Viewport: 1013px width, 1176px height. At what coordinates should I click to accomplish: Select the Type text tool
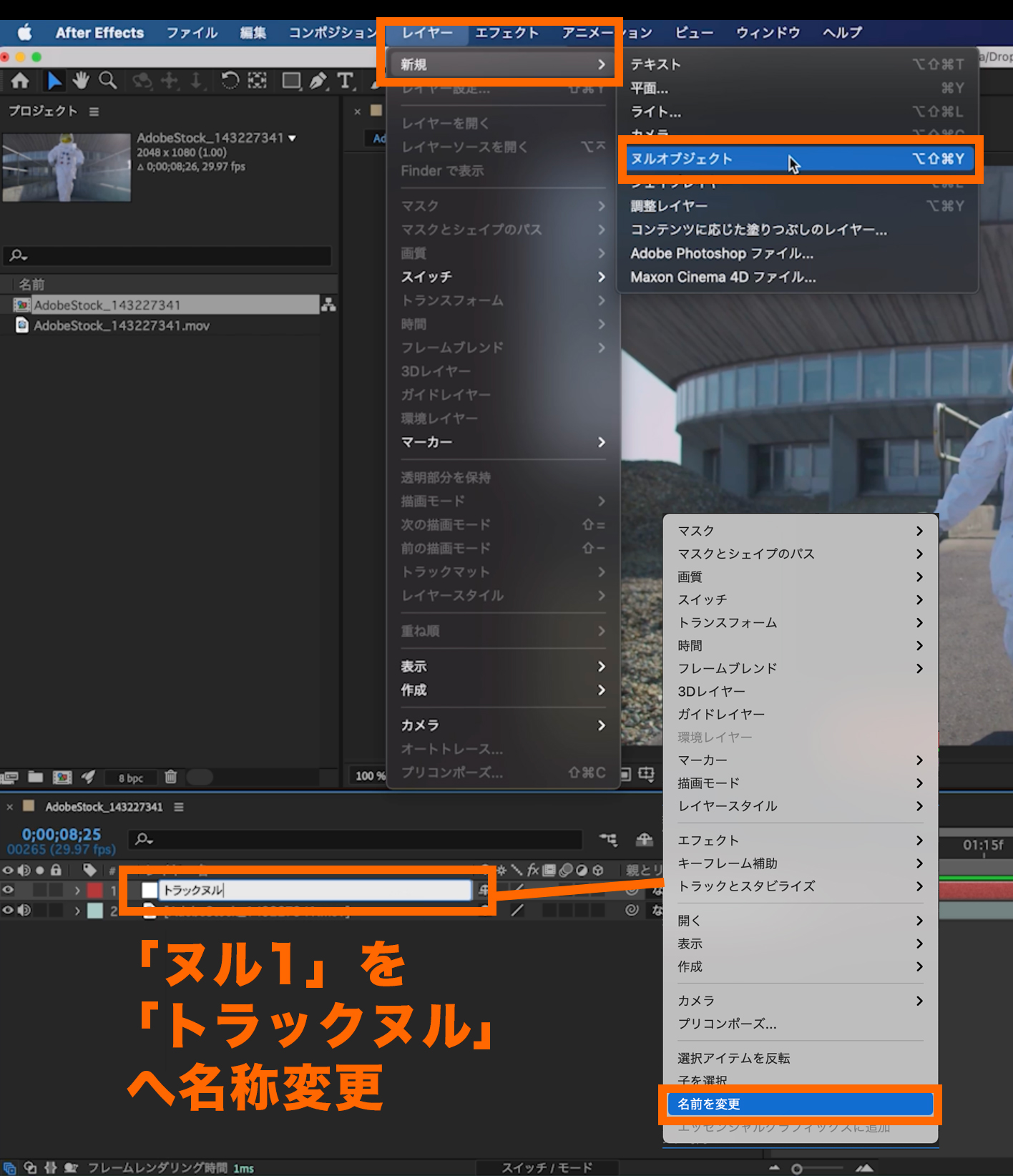346,81
